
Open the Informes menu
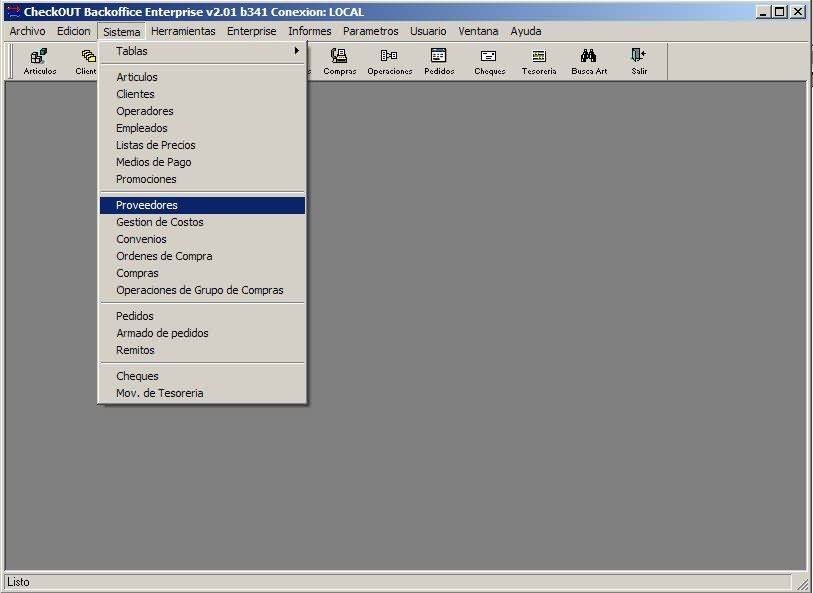click(310, 31)
